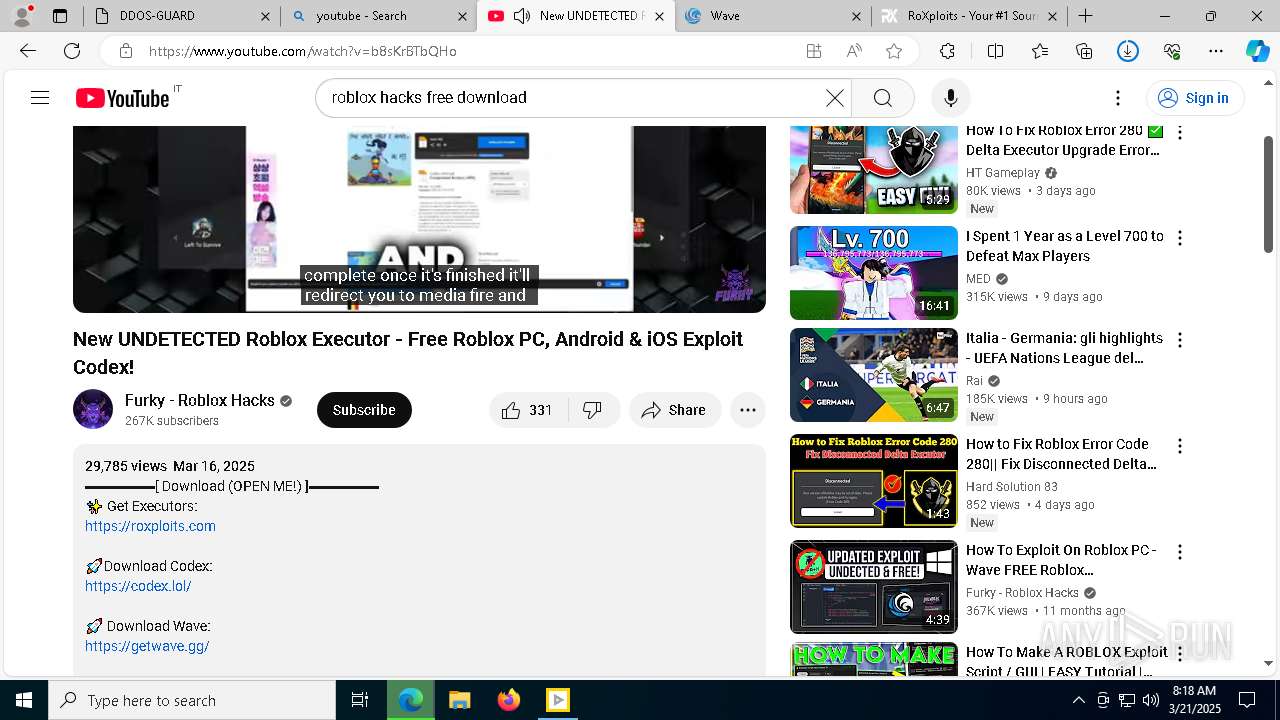The width and height of the screenshot is (1280, 720).
Task: Open Read aloud icon in address bar
Action: click(854, 51)
